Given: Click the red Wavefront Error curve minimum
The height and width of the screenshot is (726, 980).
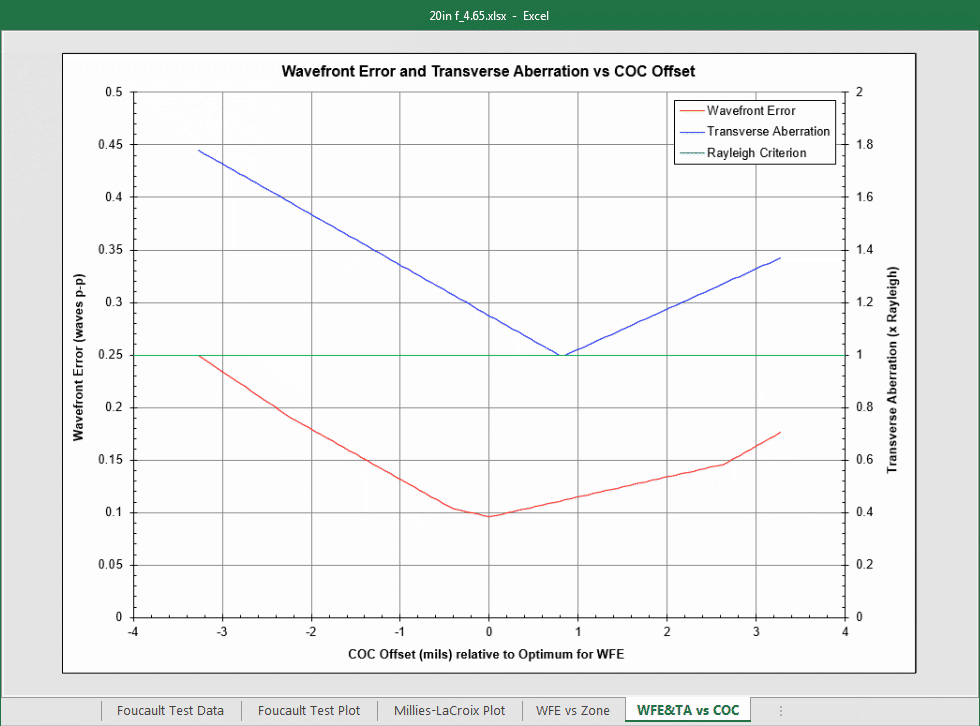Looking at the screenshot, I should [489, 516].
